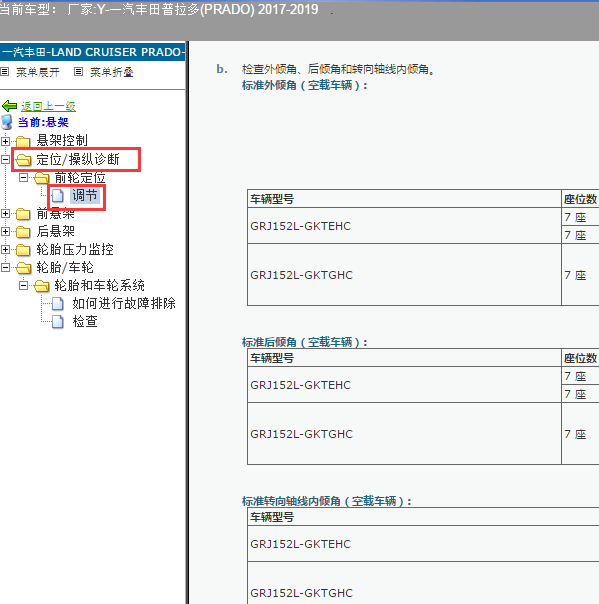Select 轮胎和车轮系统 in the tree
Viewport: 599px width, 604px height.
pyautogui.click(x=99, y=285)
